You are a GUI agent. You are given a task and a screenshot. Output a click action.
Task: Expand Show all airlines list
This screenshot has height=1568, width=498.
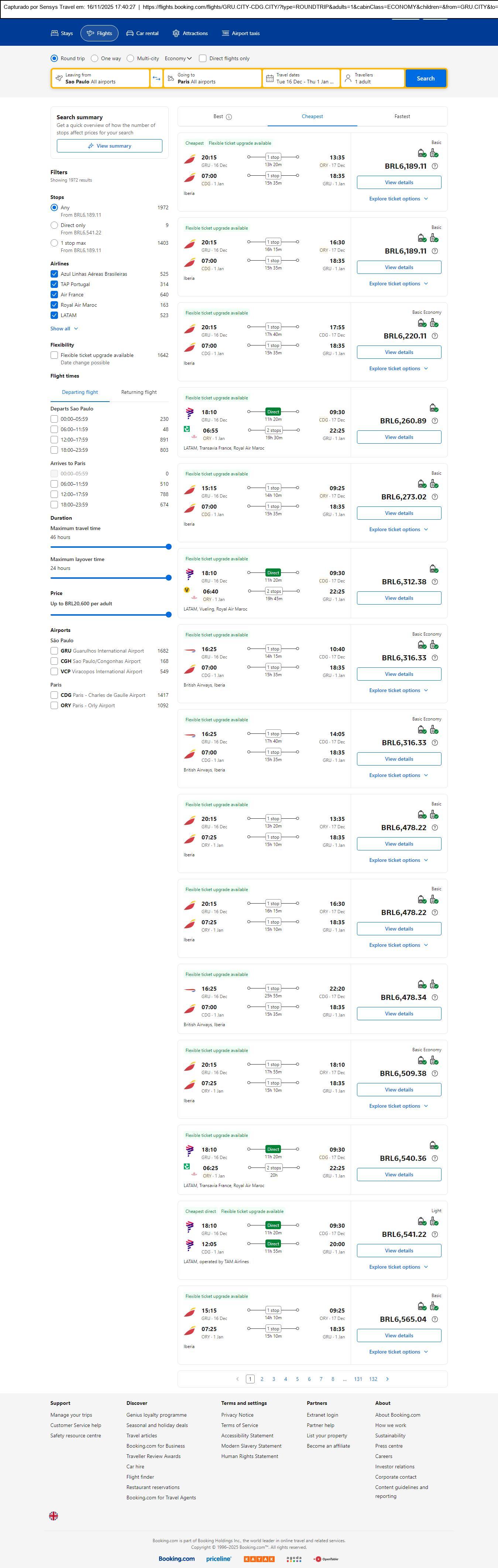(x=64, y=329)
